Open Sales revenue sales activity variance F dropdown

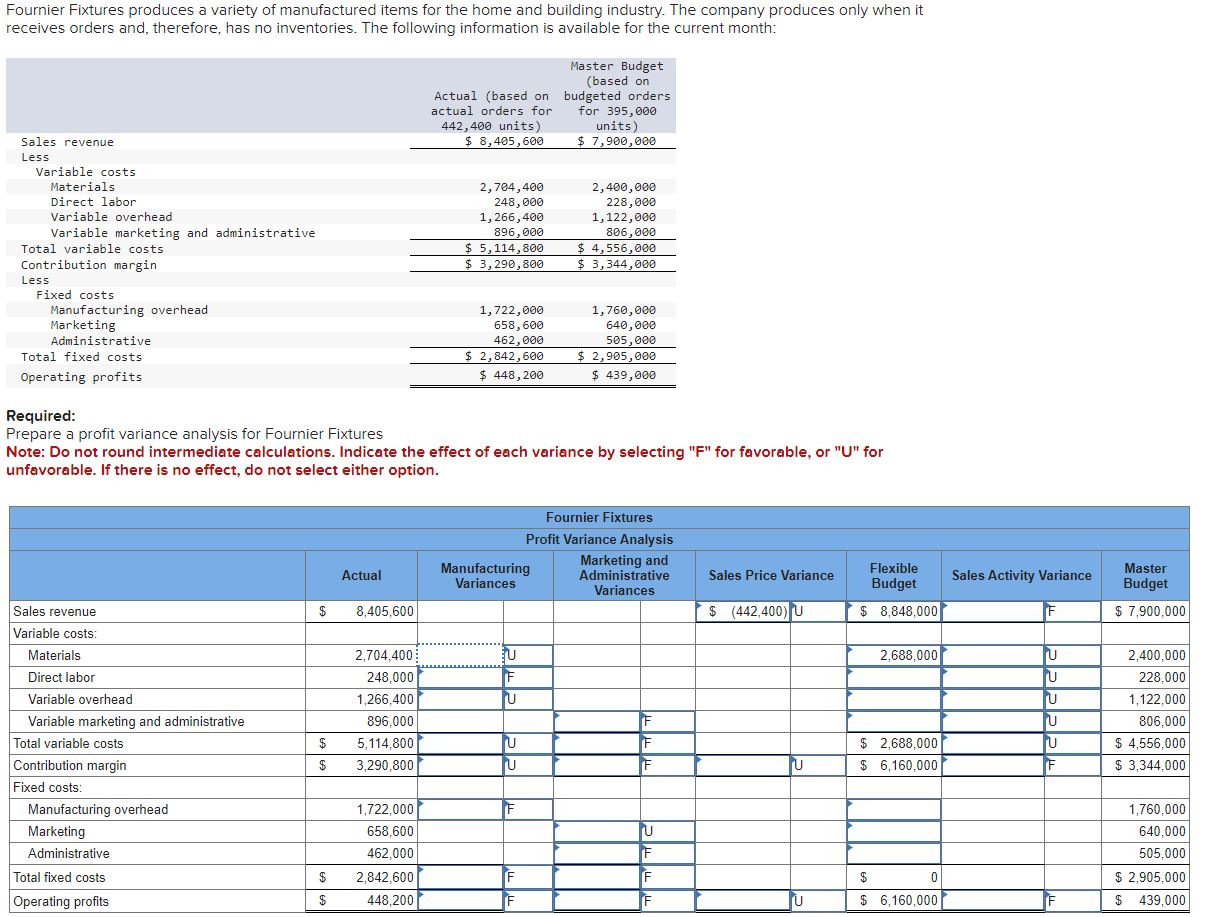(x=1073, y=612)
